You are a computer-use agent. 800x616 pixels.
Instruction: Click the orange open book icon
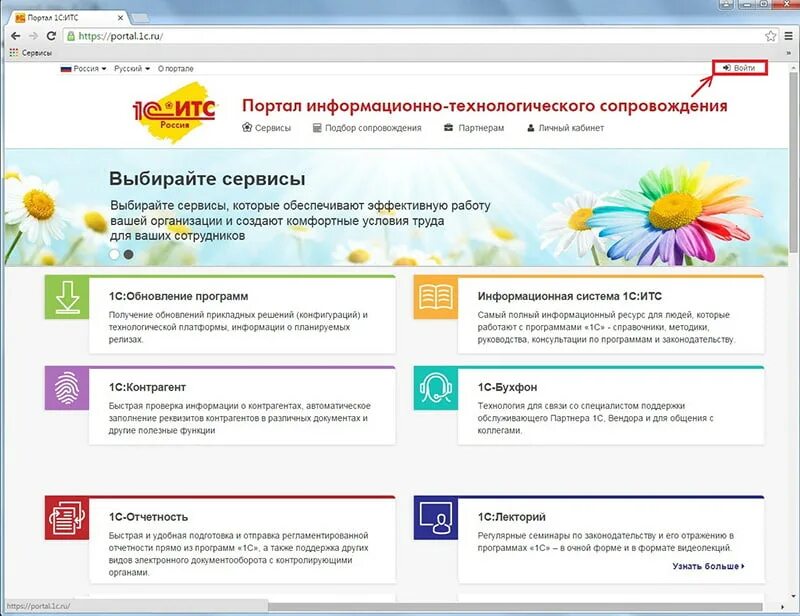pyautogui.click(x=436, y=297)
